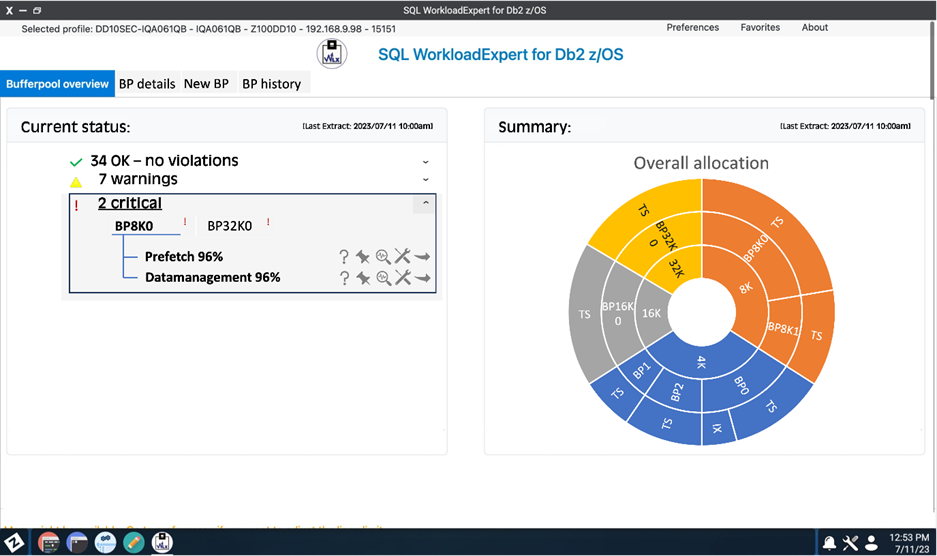Select the BP32K0 bufferpool

coord(229,226)
